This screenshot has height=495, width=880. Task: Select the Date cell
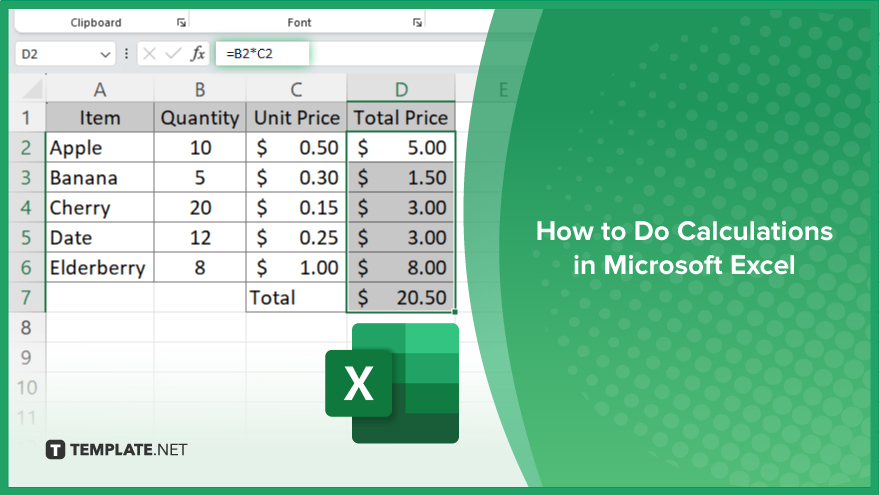[100, 237]
